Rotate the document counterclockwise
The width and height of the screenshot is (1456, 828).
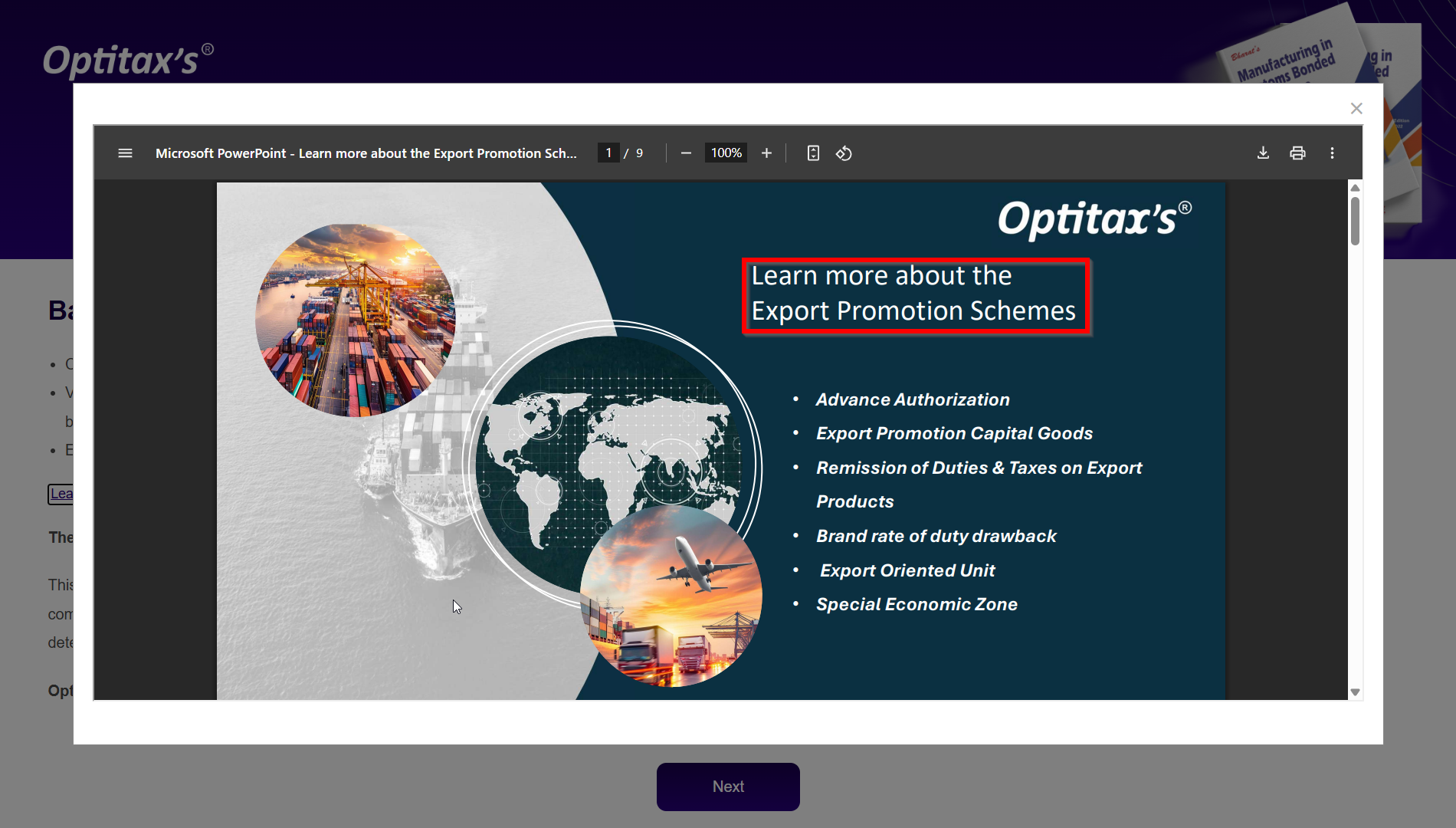click(844, 153)
